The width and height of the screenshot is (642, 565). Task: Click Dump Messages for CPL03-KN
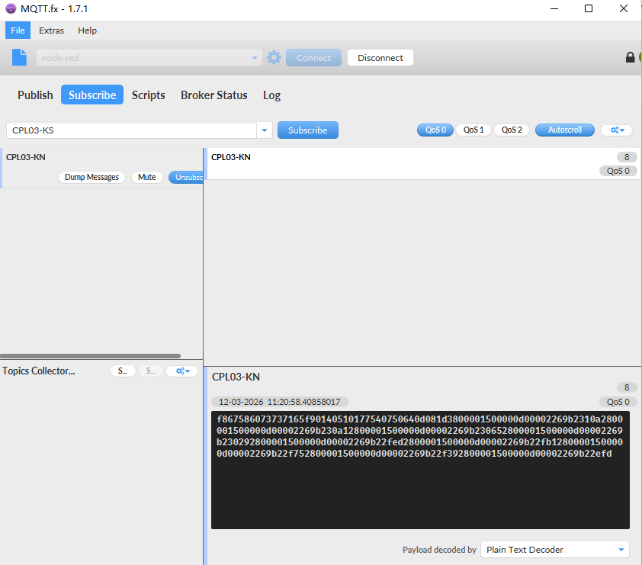coord(92,177)
